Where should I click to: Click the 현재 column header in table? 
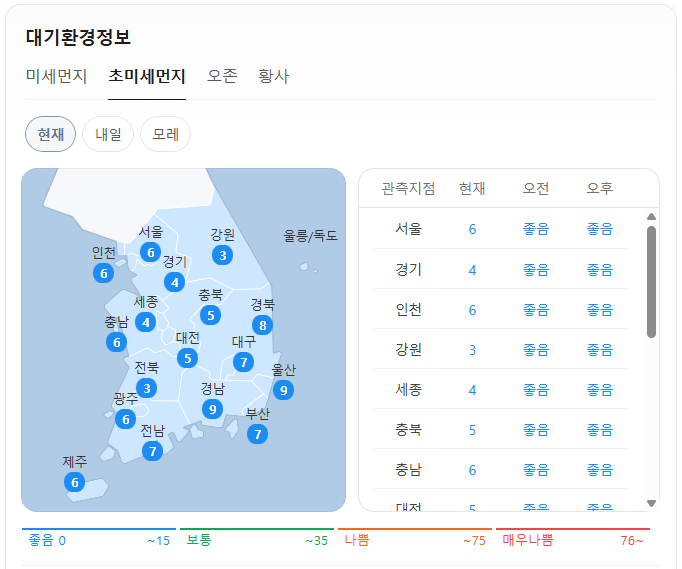point(472,188)
